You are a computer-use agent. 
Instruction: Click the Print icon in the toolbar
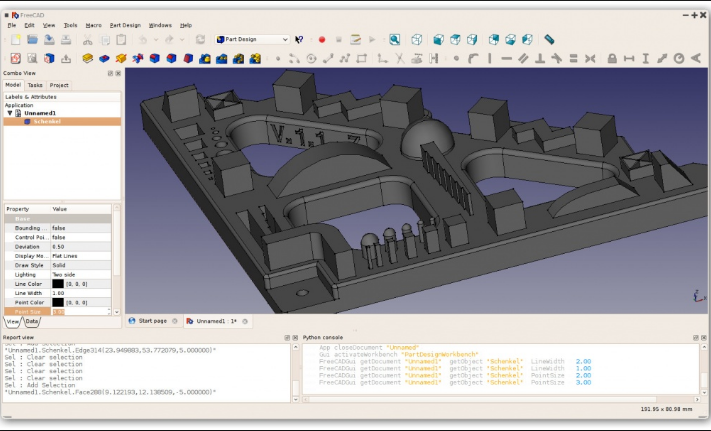(x=66, y=40)
